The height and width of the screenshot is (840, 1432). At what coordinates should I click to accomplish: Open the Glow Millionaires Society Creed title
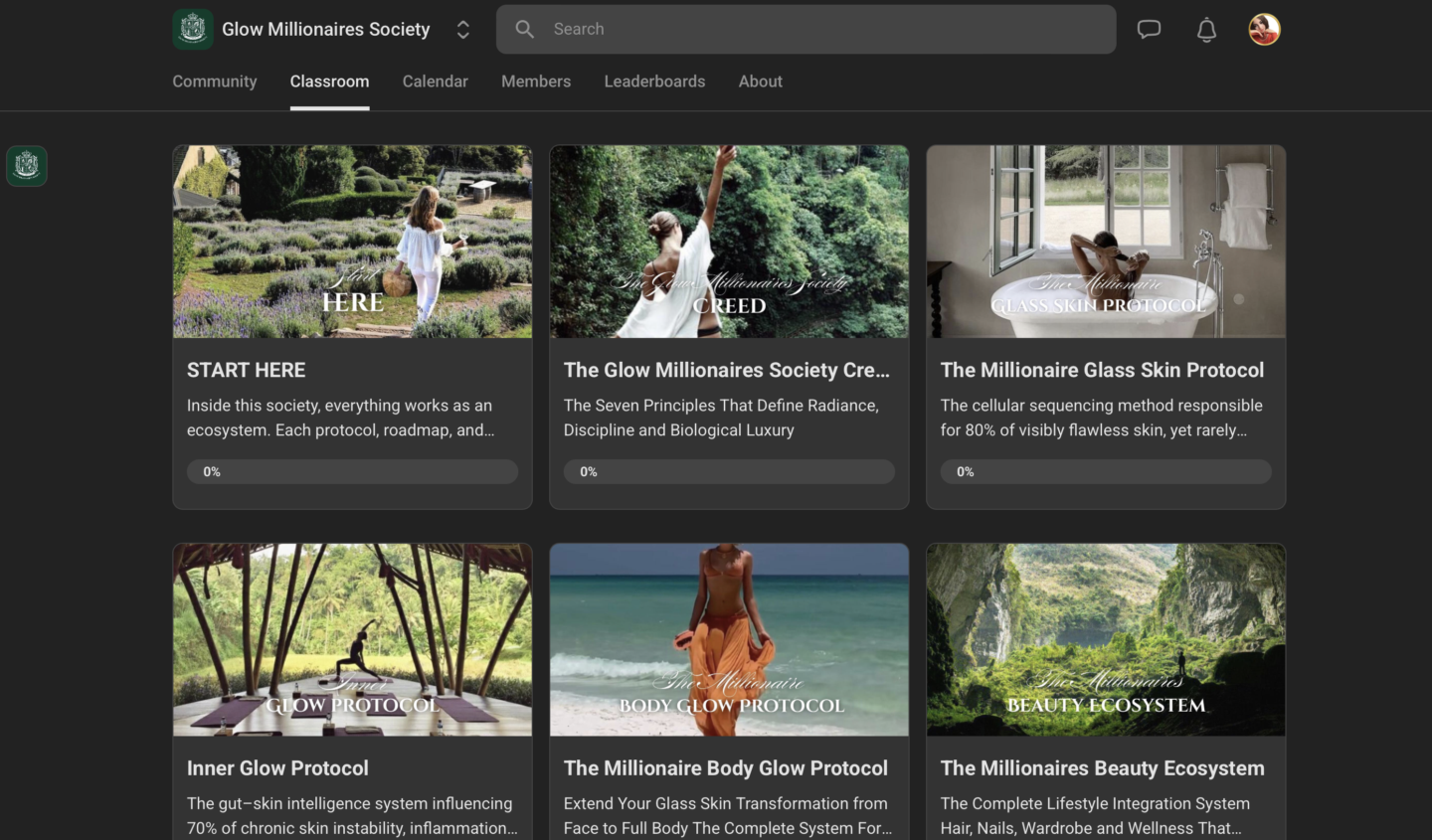click(x=727, y=370)
